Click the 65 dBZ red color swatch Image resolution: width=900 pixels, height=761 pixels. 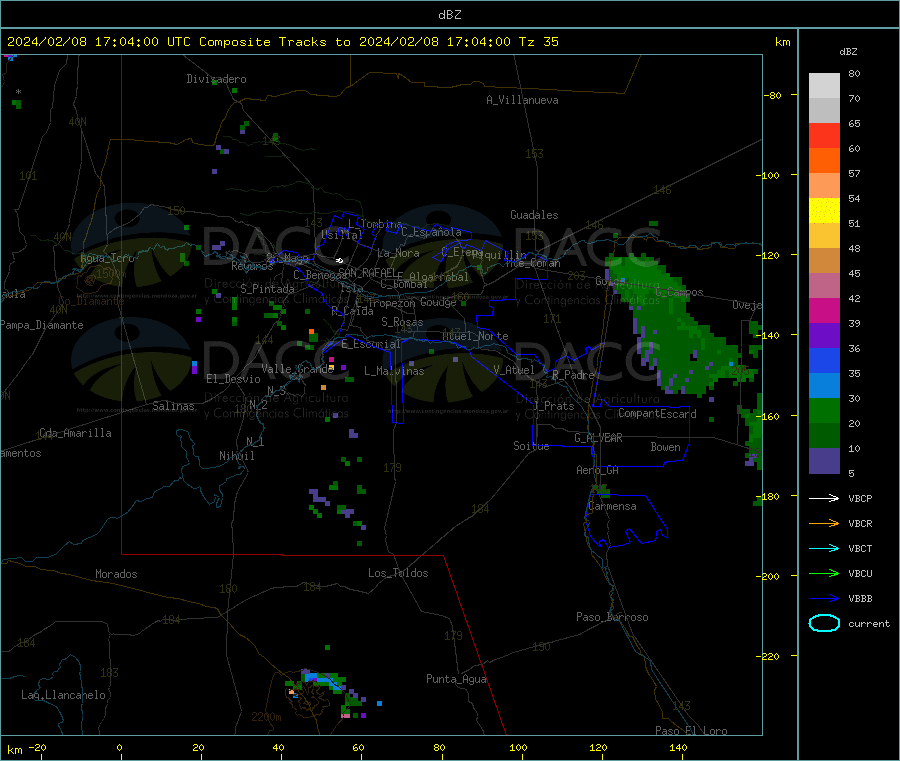coord(824,135)
